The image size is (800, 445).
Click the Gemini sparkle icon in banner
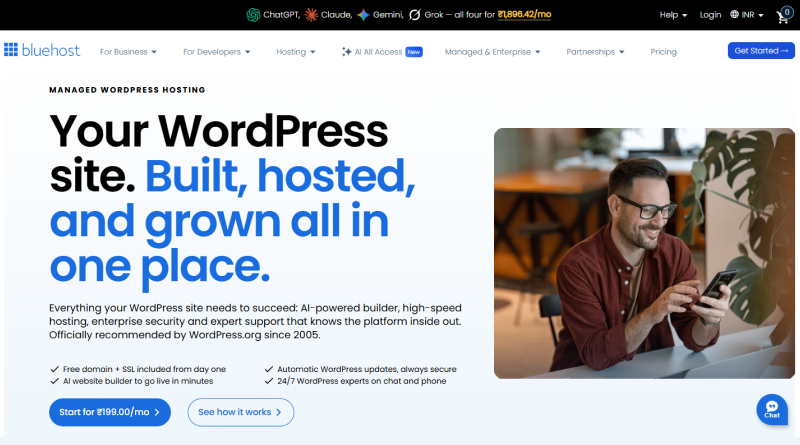pyautogui.click(x=363, y=15)
